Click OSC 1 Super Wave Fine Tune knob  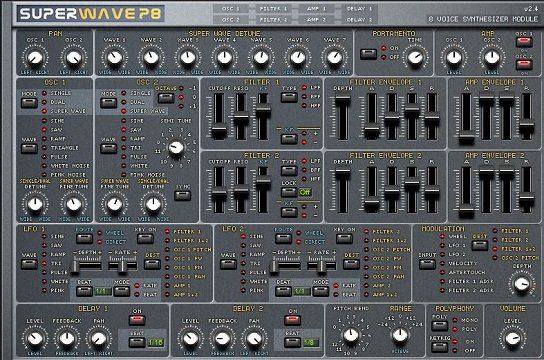pos(74,204)
